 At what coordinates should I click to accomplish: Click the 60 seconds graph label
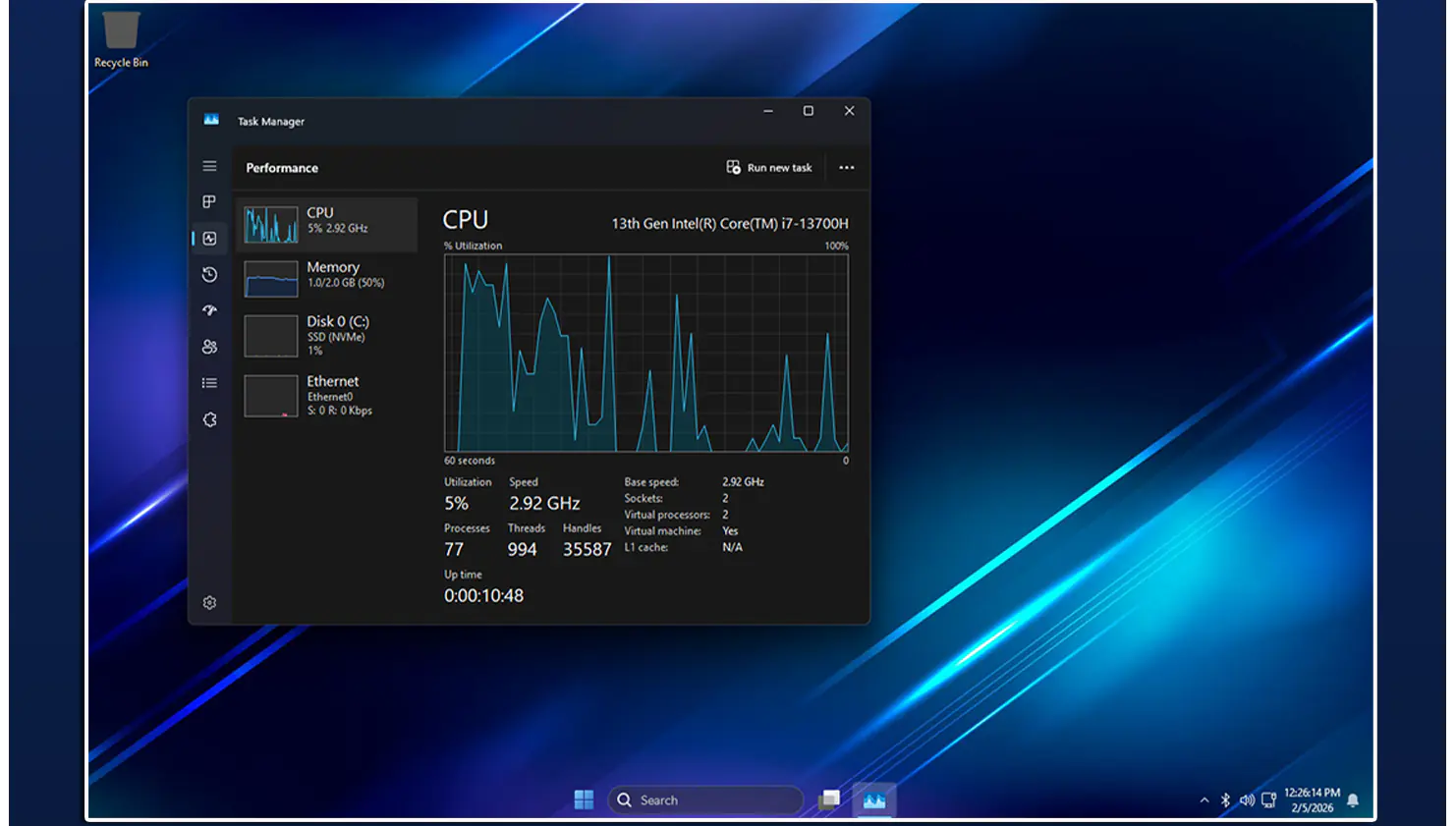click(470, 461)
